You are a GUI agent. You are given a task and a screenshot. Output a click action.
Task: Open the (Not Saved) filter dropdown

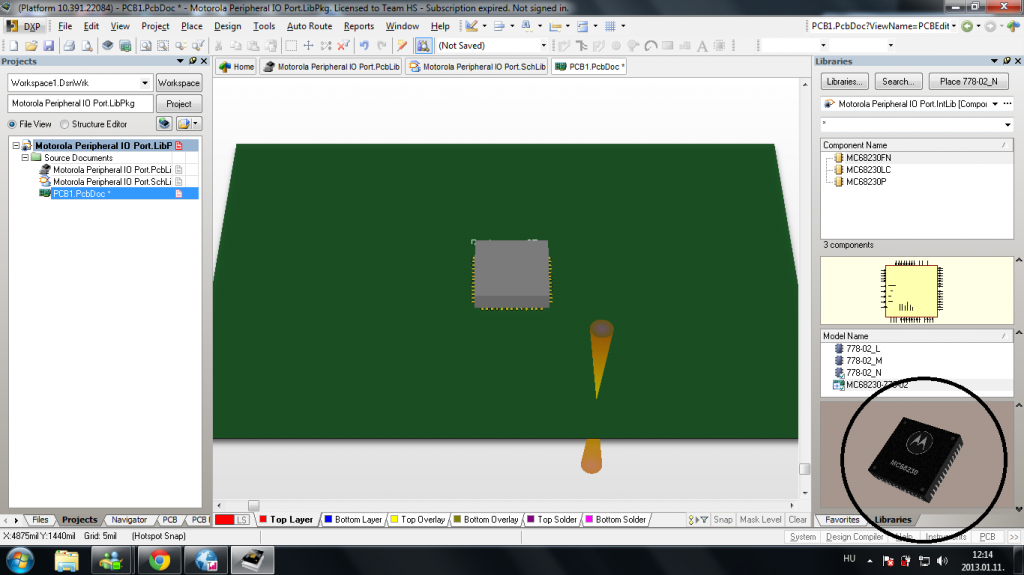point(543,46)
